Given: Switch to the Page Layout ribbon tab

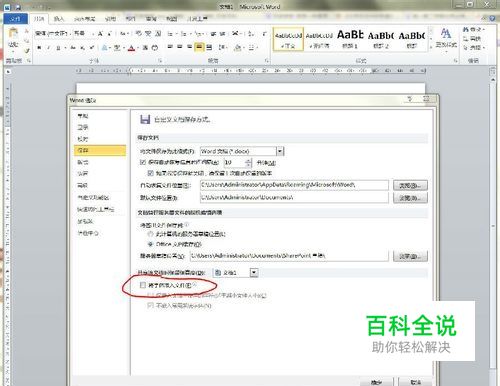Looking at the screenshot, I should point(85,19).
